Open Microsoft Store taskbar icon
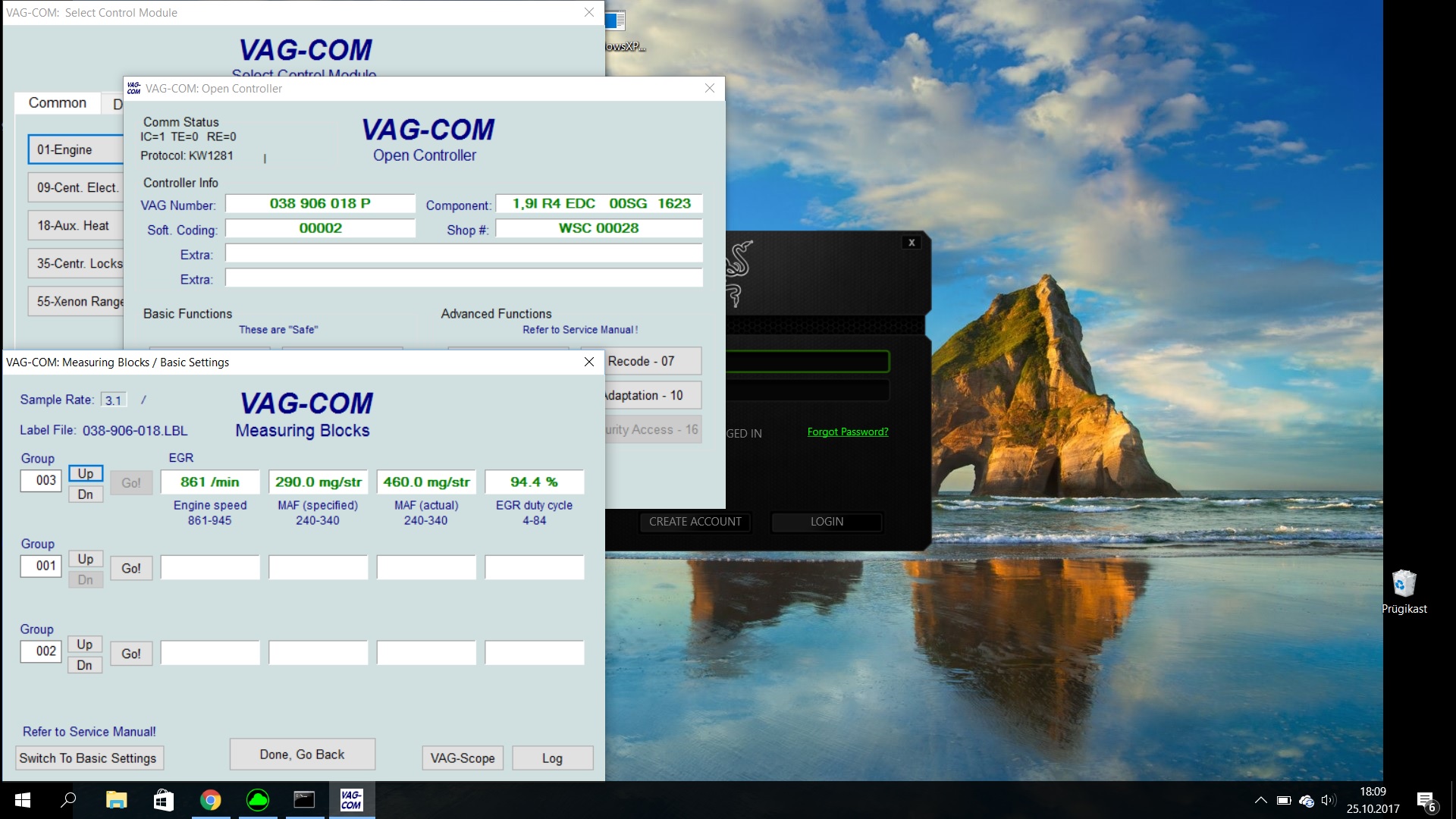Image resolution: width=1456 pixels, height=819 pixels. tap(163, 800)
